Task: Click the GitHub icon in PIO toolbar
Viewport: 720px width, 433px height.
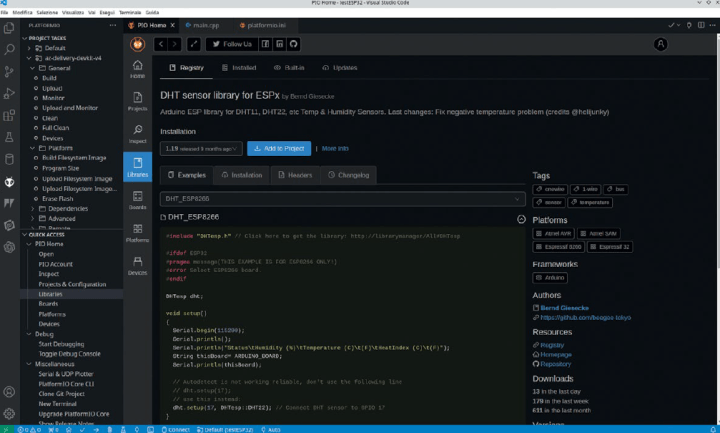Action: click(294, 44)
